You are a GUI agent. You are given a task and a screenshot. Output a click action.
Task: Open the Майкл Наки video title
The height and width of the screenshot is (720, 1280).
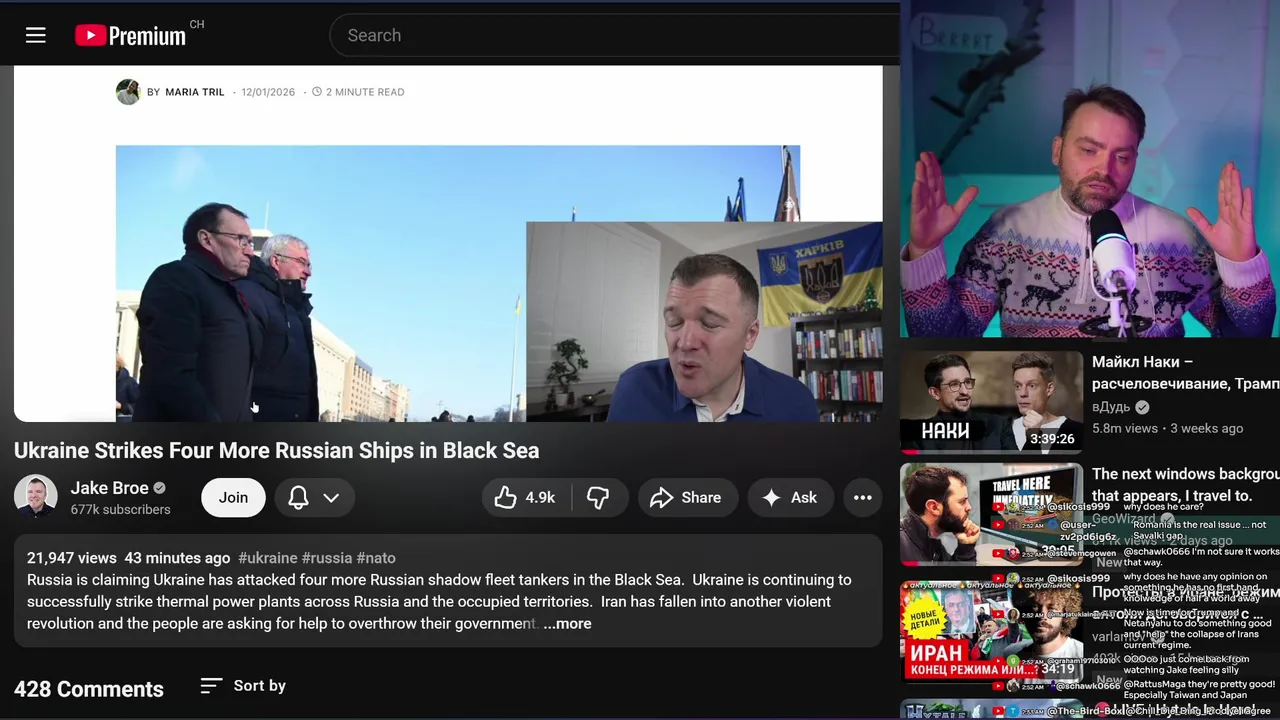coord(1185,373)
